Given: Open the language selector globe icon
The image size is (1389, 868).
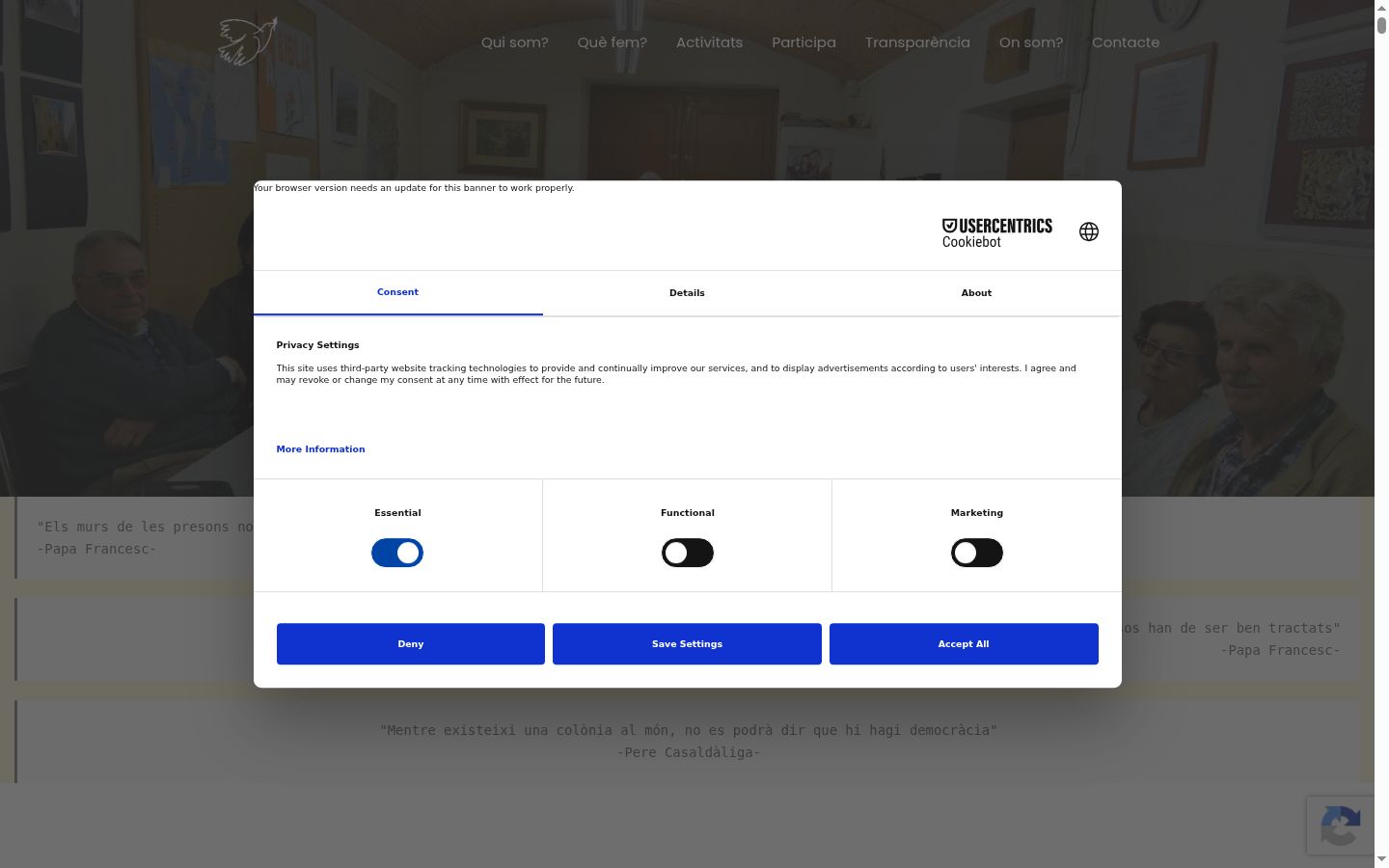Looking at the screenshot, I should [1089, 231].
